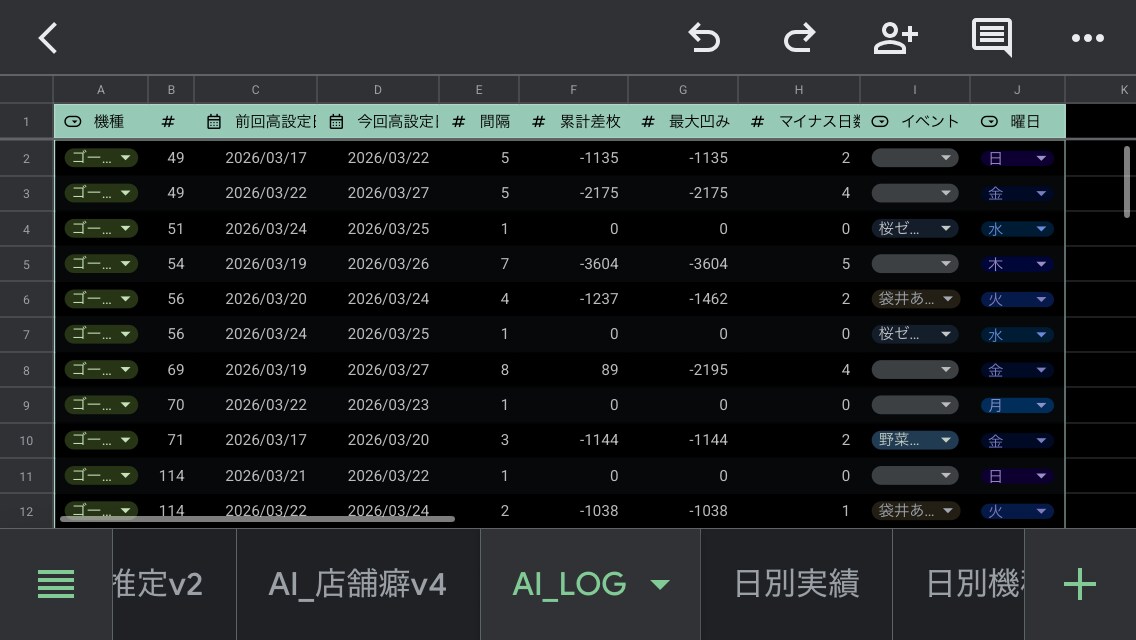Open the 野菜… event dropdown in row 10

915,440
